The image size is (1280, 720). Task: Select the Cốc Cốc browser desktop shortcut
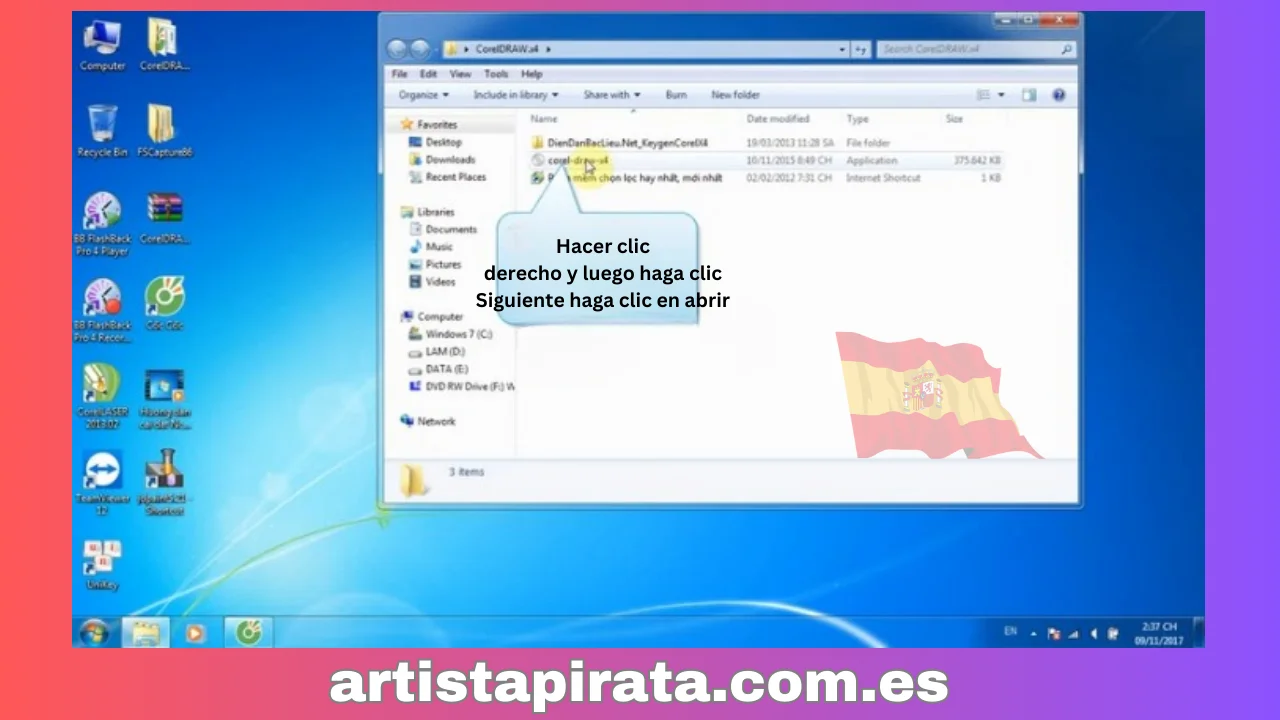(164, 304)
